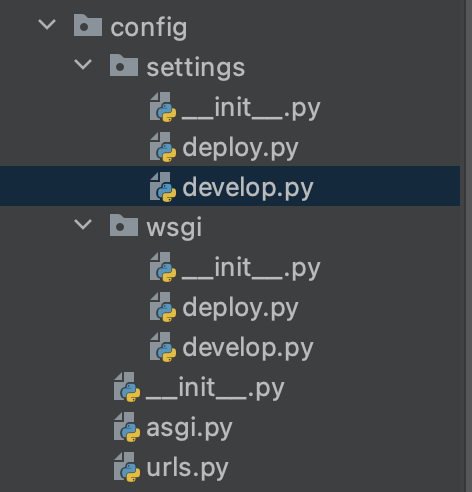Select __init__.py under settings

click(251, 108)
